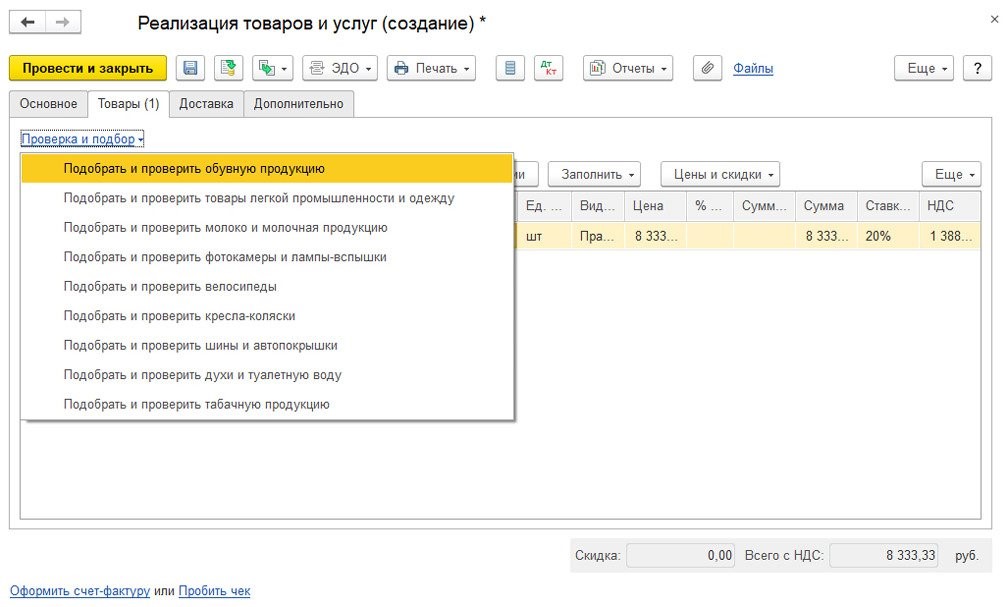Click the save (floppy disk) icon

190,68
